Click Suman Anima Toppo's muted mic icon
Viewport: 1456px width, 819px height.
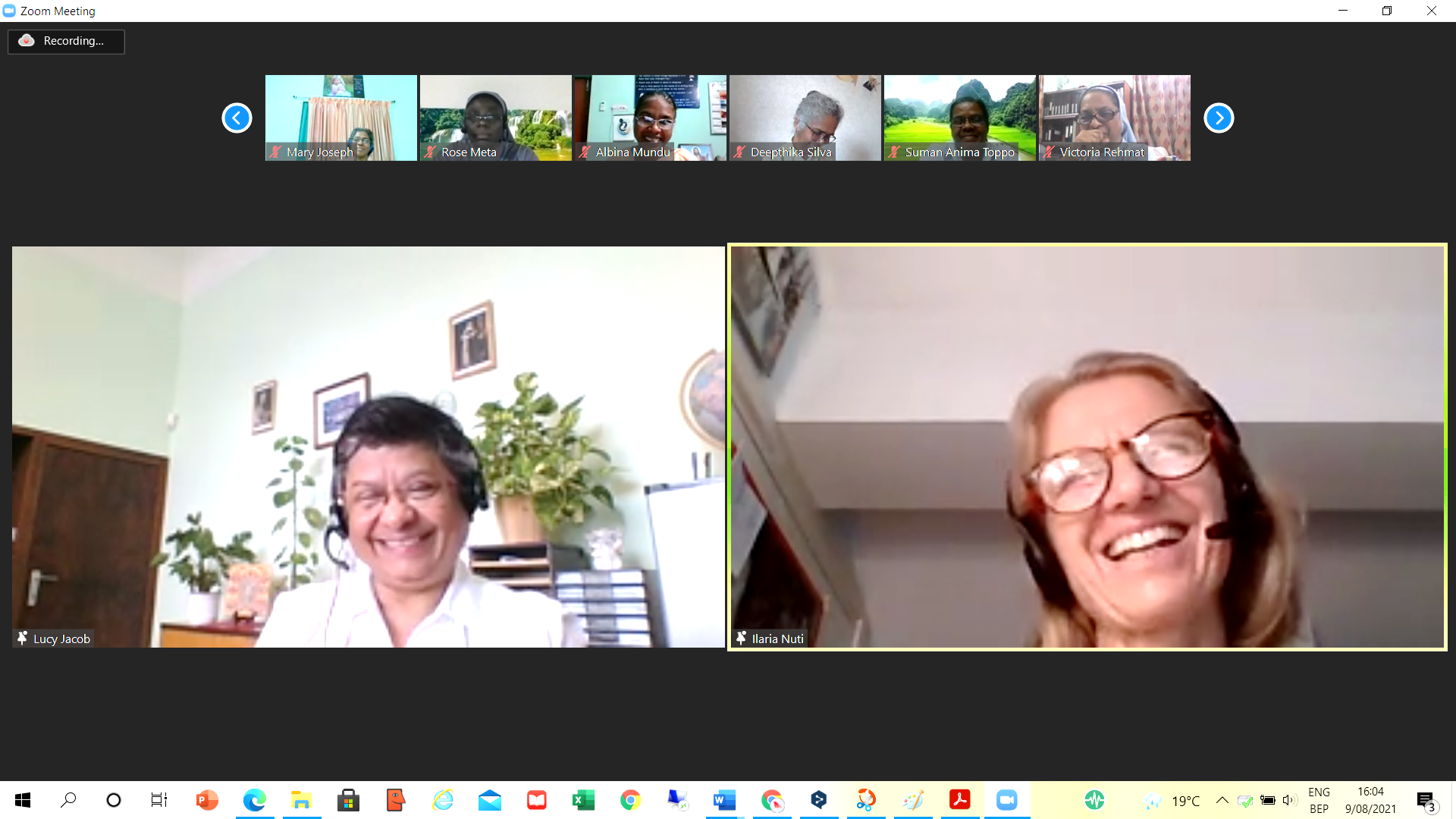(894, 152)
